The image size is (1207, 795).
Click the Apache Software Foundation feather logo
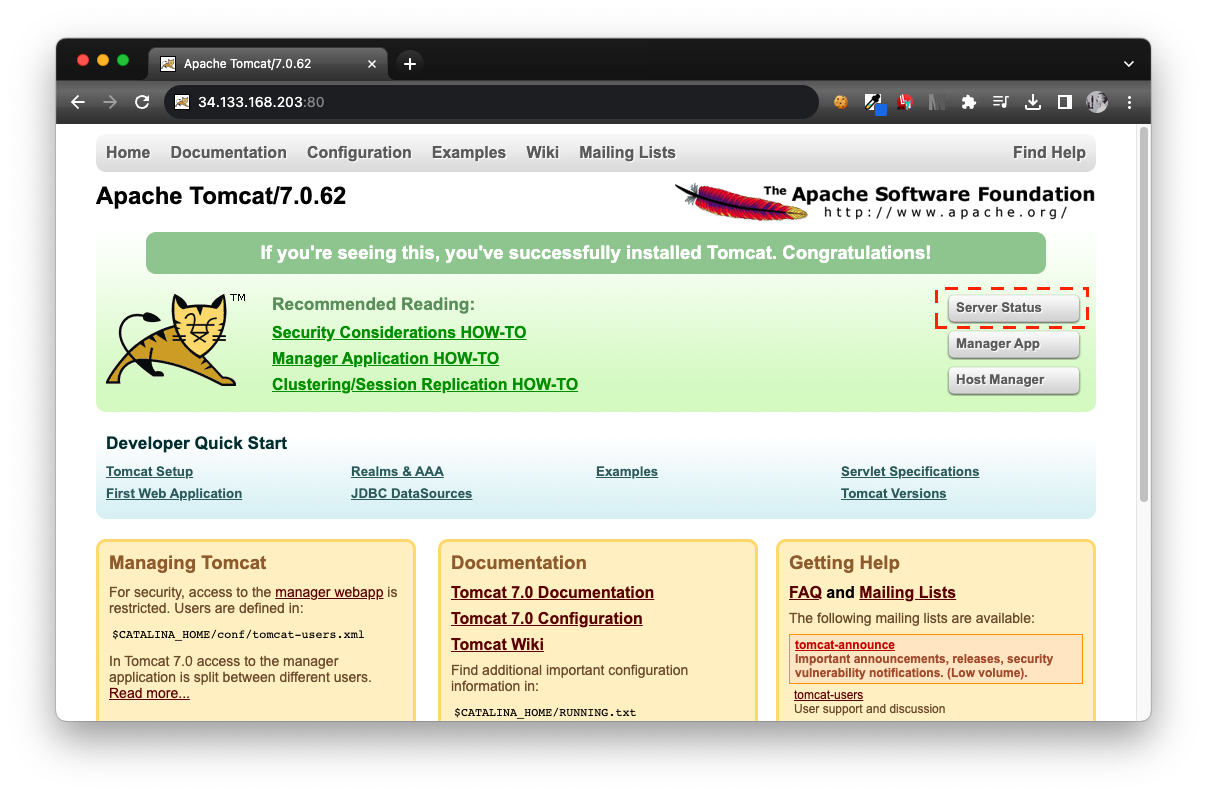(x=884, y=201)
